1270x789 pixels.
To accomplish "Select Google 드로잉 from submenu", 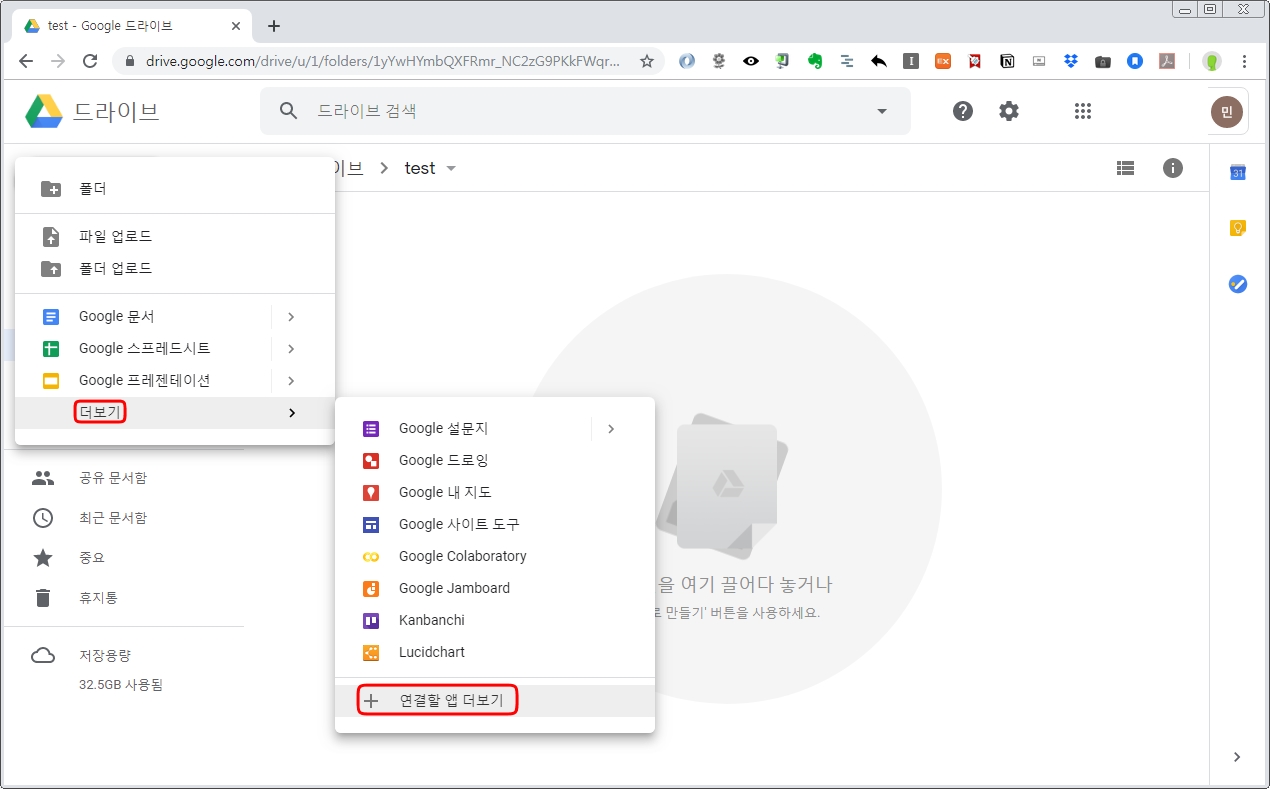I will [x=495, y=461].
